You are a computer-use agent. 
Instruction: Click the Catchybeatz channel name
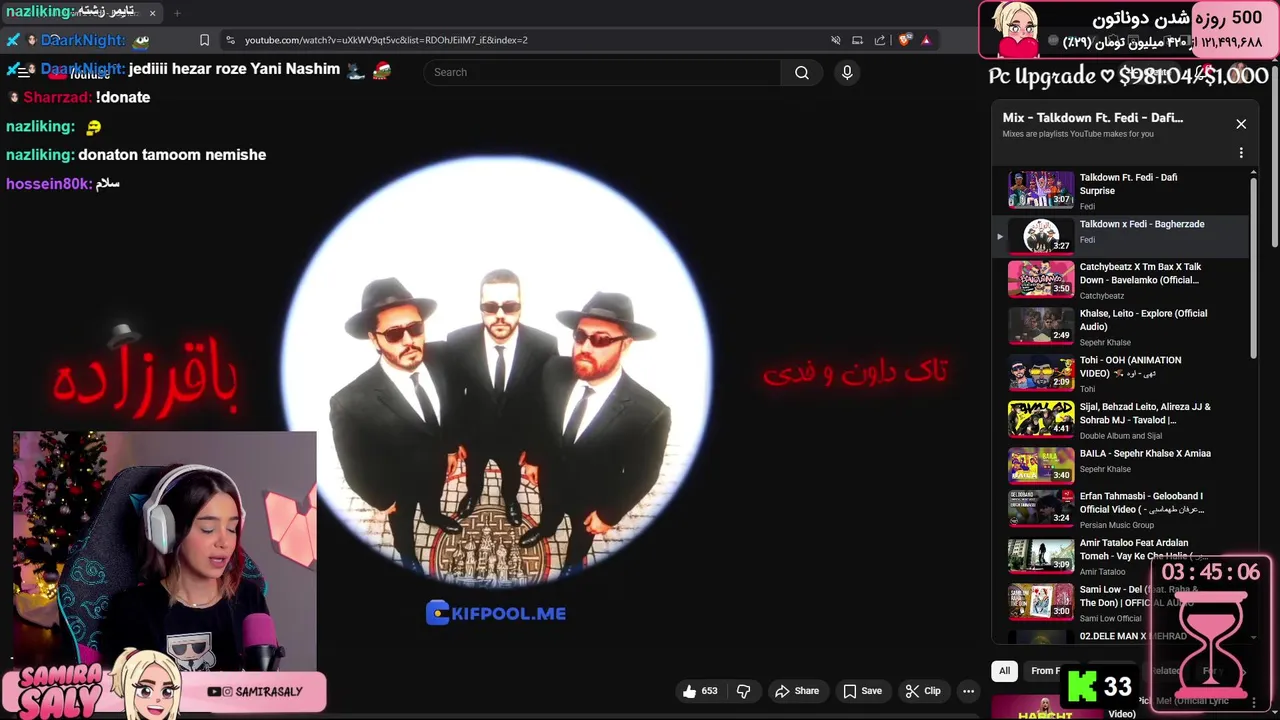(1102, 296)
